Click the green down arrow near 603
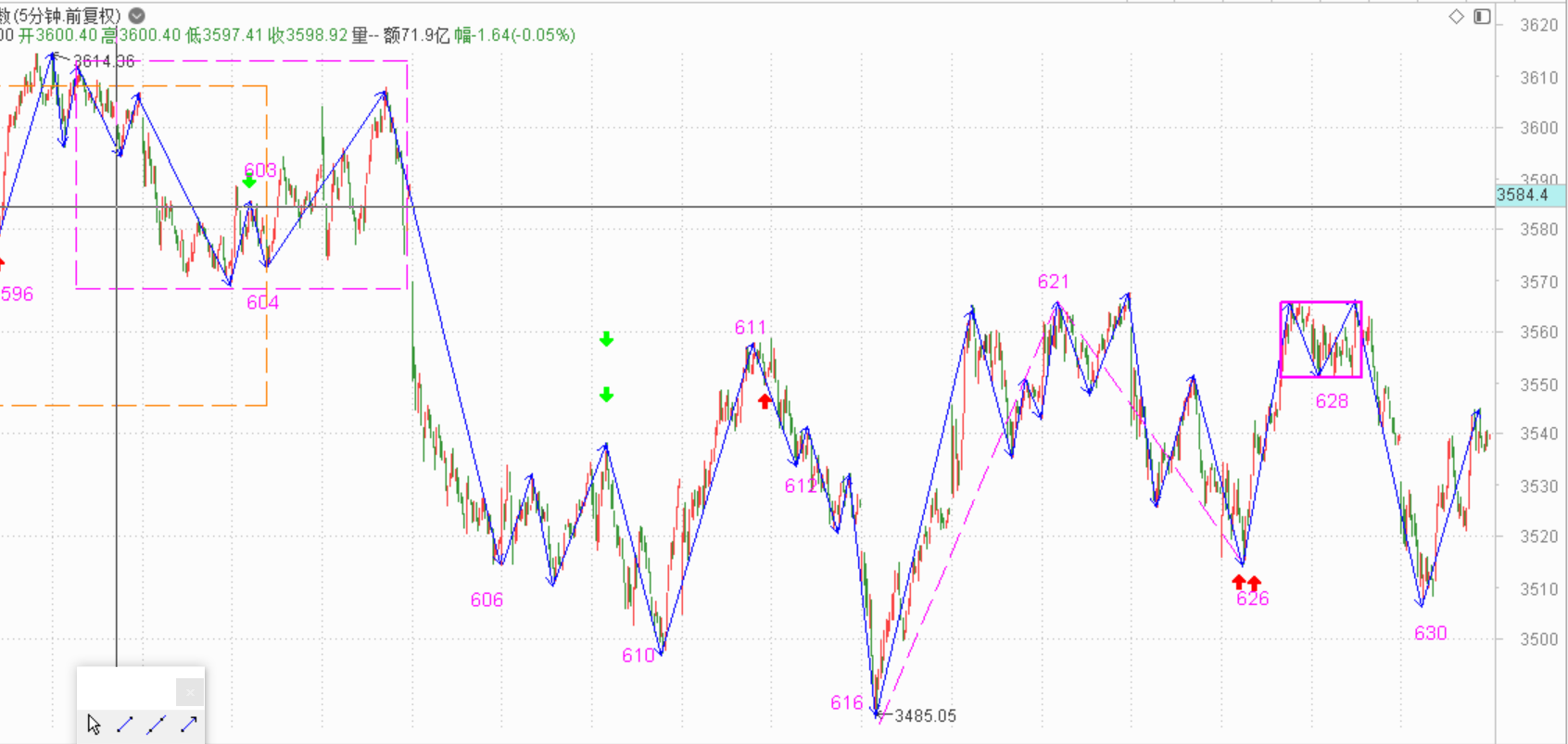1568x744 pixels. click(248, 183)
